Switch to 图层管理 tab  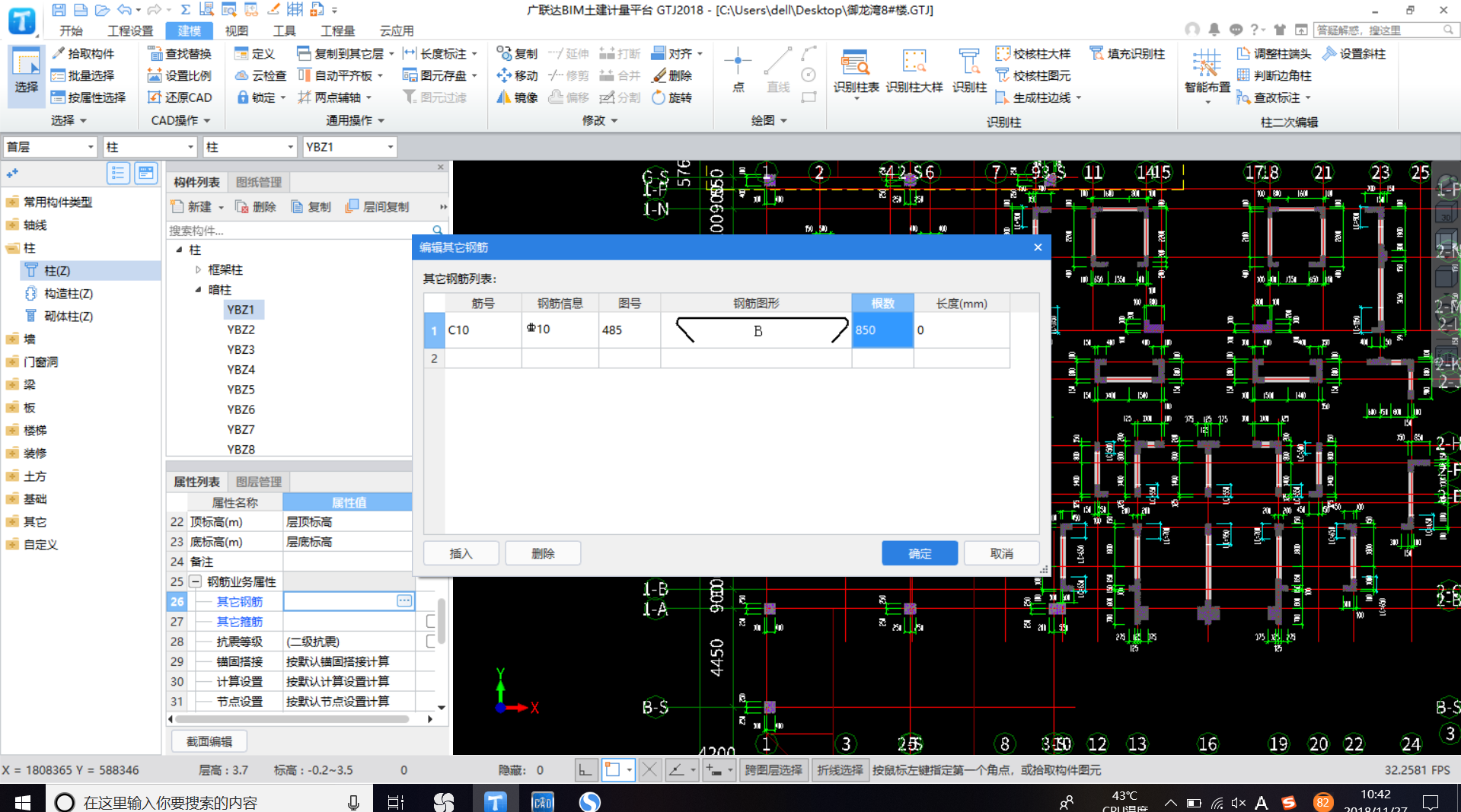259,482
